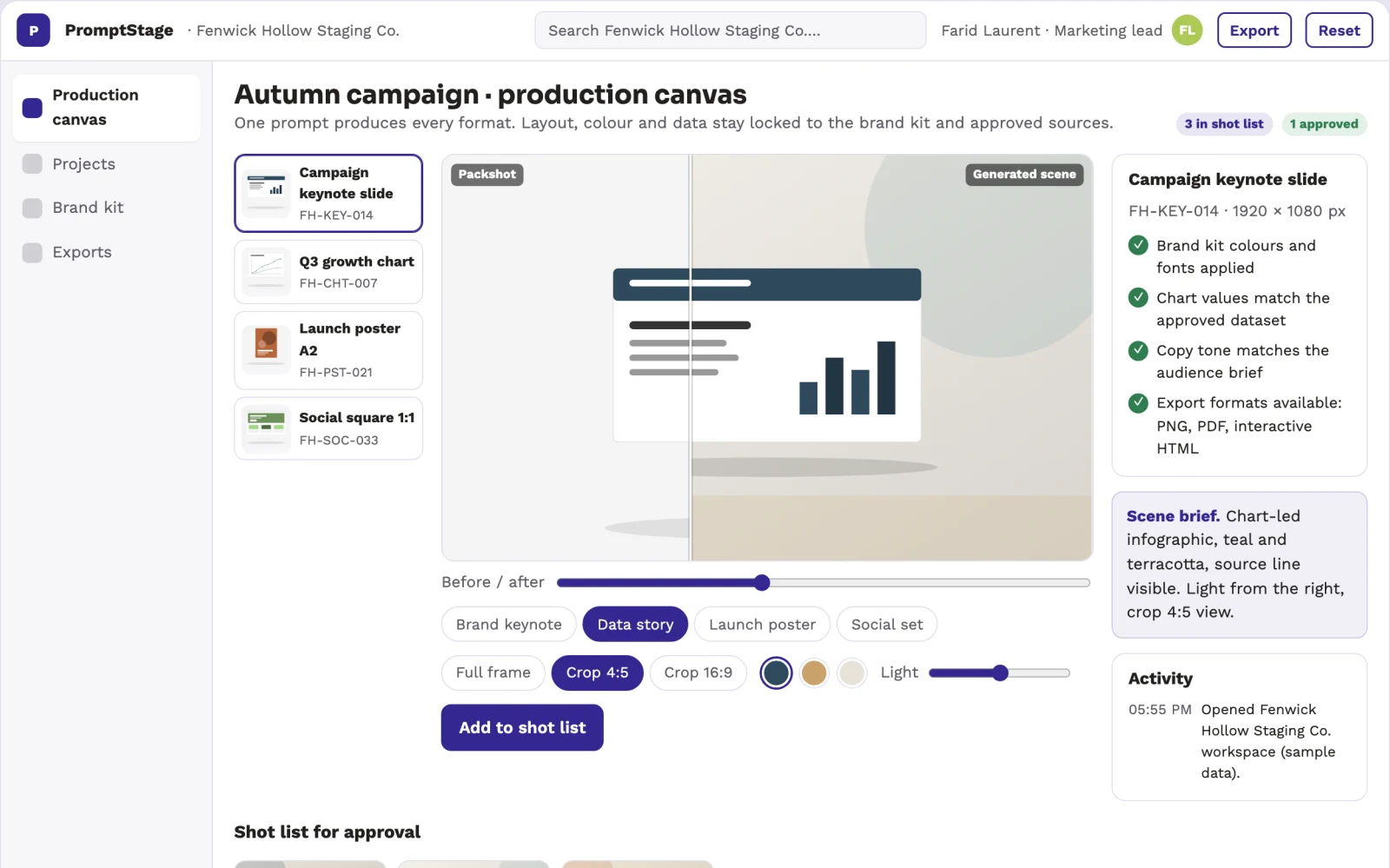Click the green check beside Brand kit colours
Image resolution: width=1390 pixels, height=868 pixels.
pyautogui.click(x=1138, y=245)
